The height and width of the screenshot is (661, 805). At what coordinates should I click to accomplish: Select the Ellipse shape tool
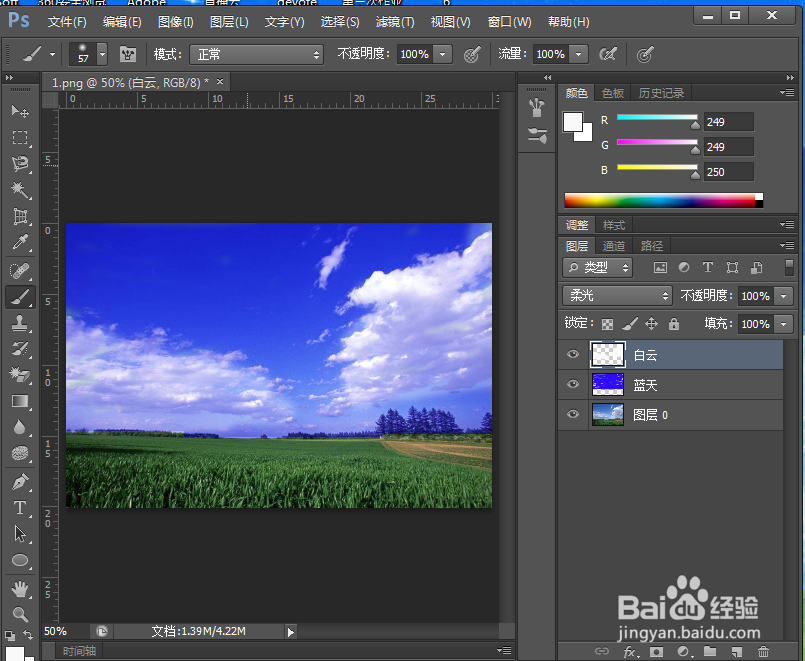(20, 560)
